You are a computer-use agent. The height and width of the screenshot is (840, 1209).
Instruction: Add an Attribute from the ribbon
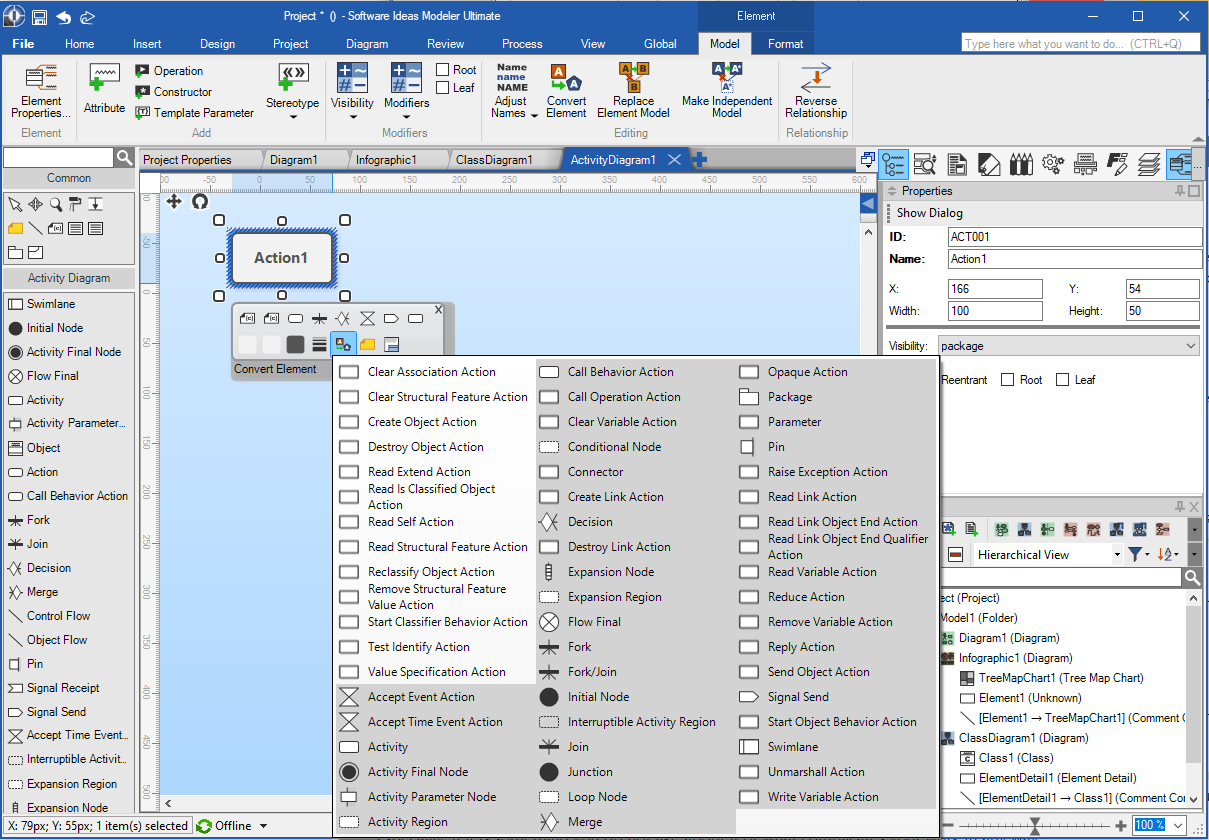[x=104, y=90]
